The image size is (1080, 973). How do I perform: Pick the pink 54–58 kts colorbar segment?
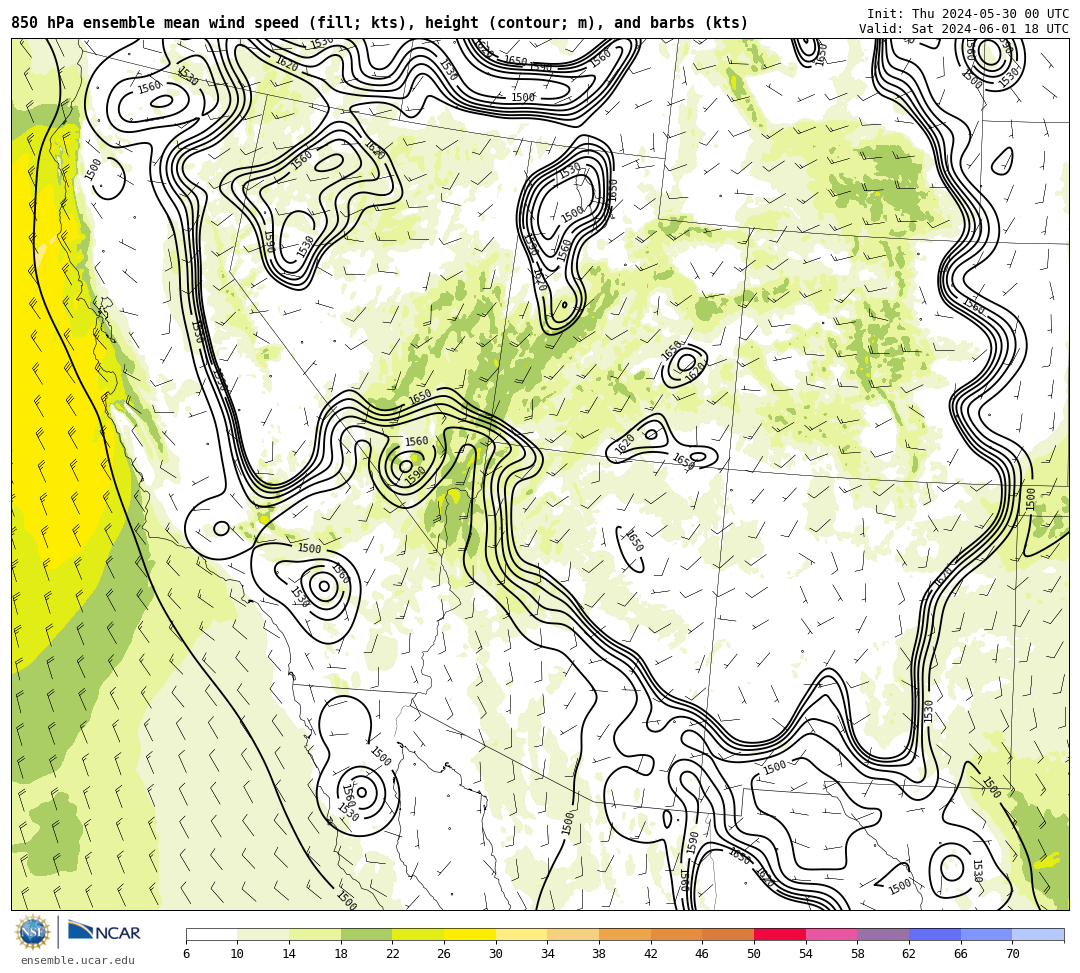(x=831, y=934)
